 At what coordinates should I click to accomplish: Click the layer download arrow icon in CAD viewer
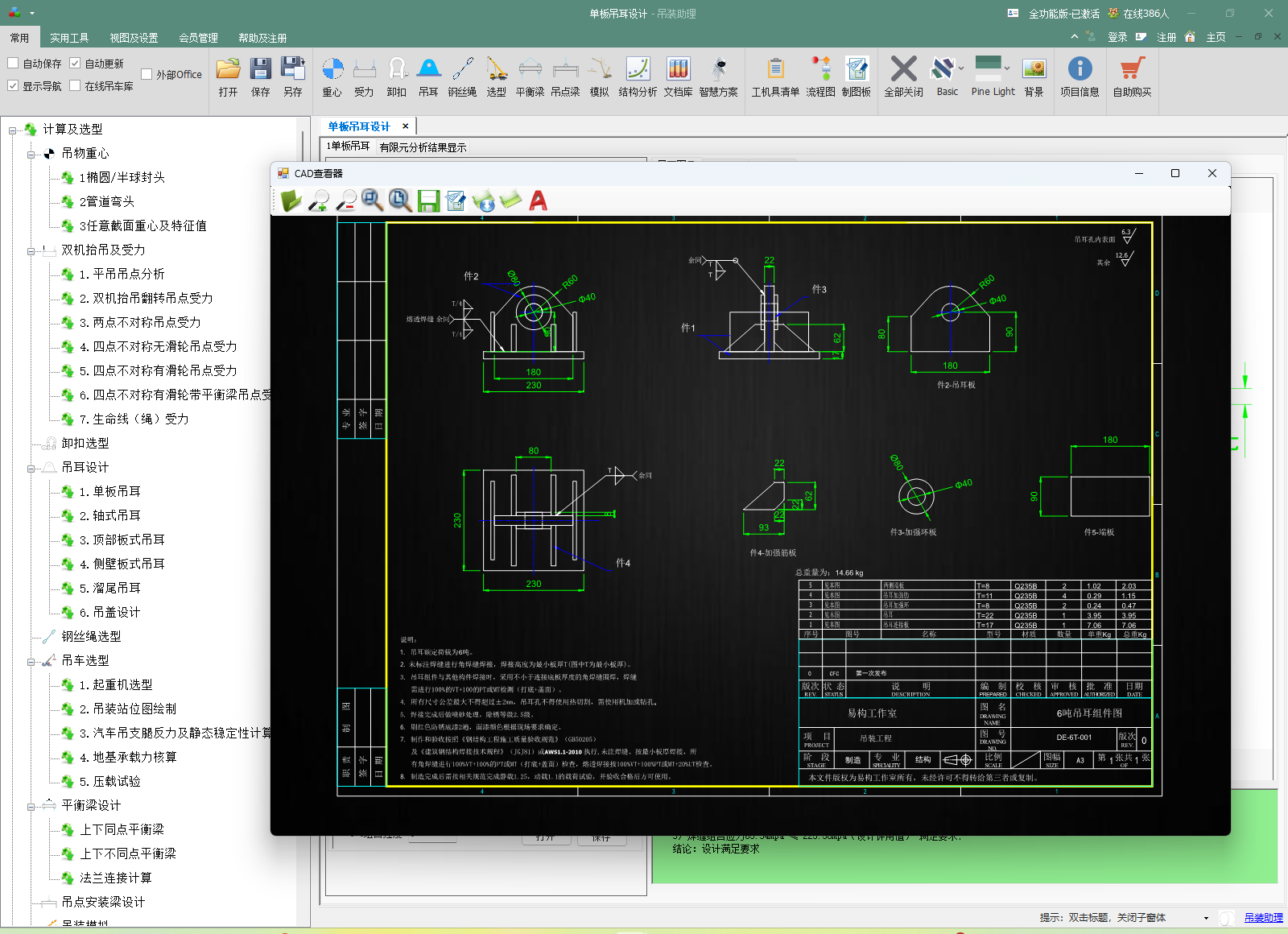point(484,200)
